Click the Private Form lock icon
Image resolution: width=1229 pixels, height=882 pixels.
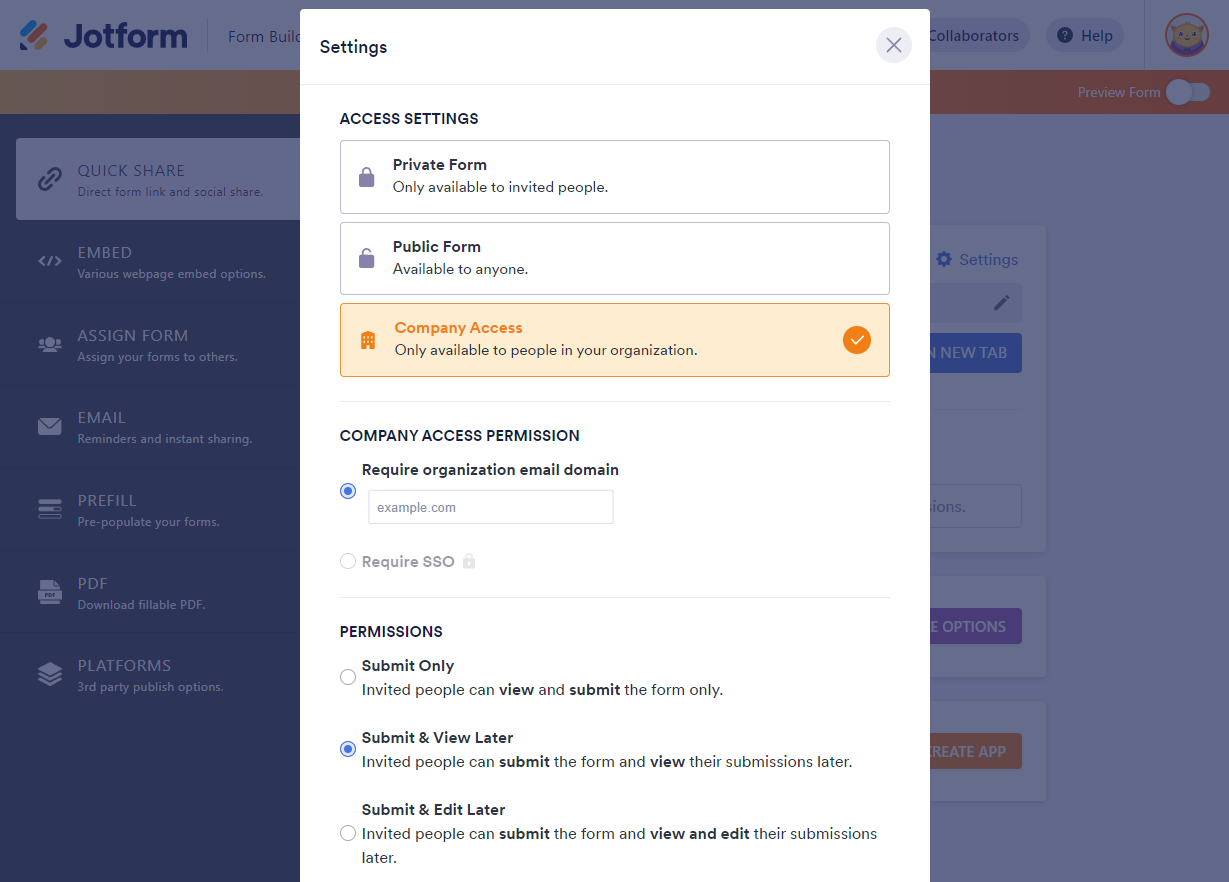point(367,177)
